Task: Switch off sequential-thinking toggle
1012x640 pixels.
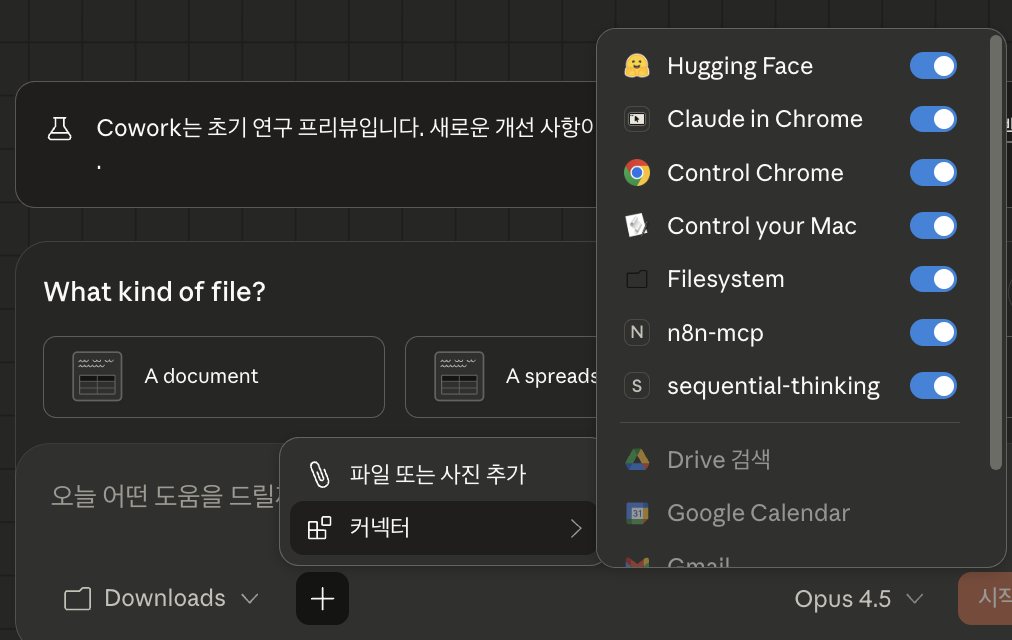Action: (x=933, y=386)
